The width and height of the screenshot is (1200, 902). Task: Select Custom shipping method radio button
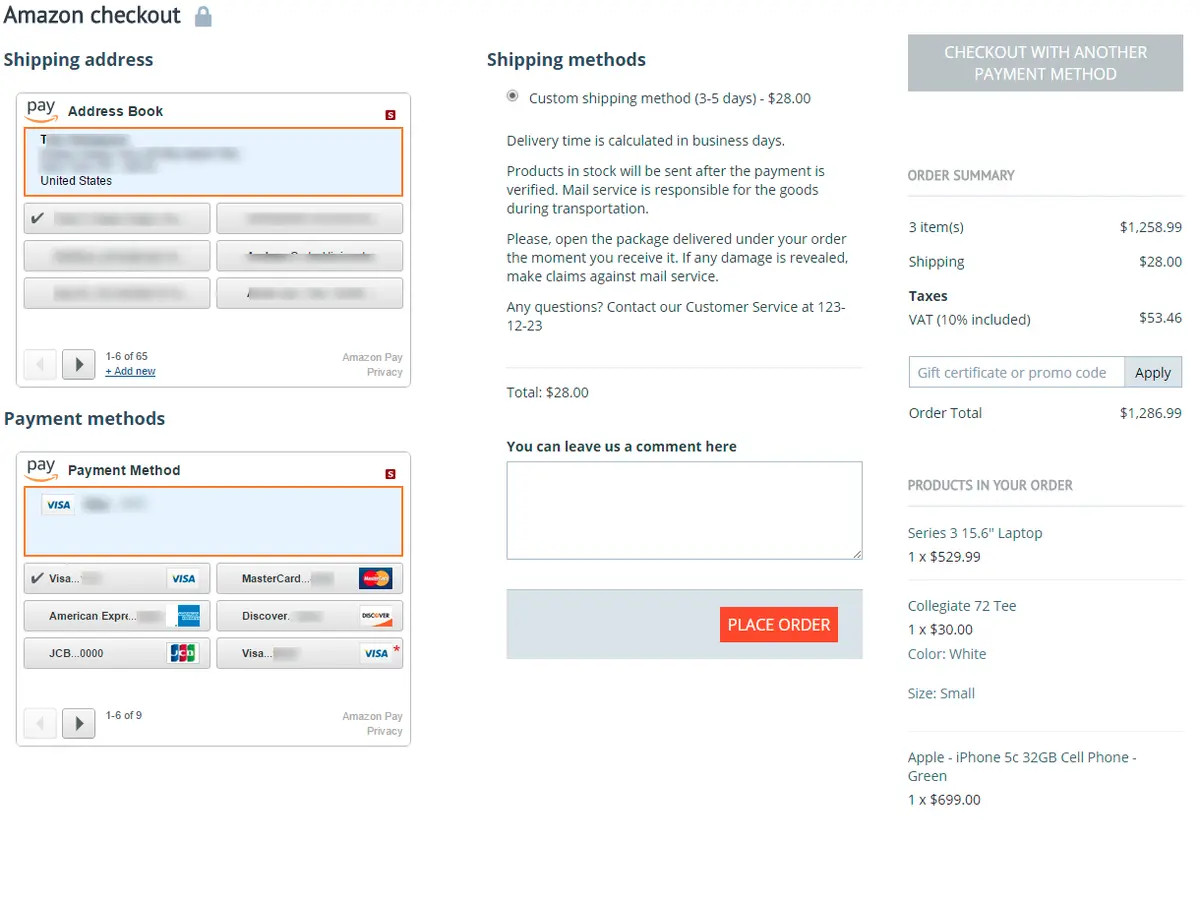(513, 96)
